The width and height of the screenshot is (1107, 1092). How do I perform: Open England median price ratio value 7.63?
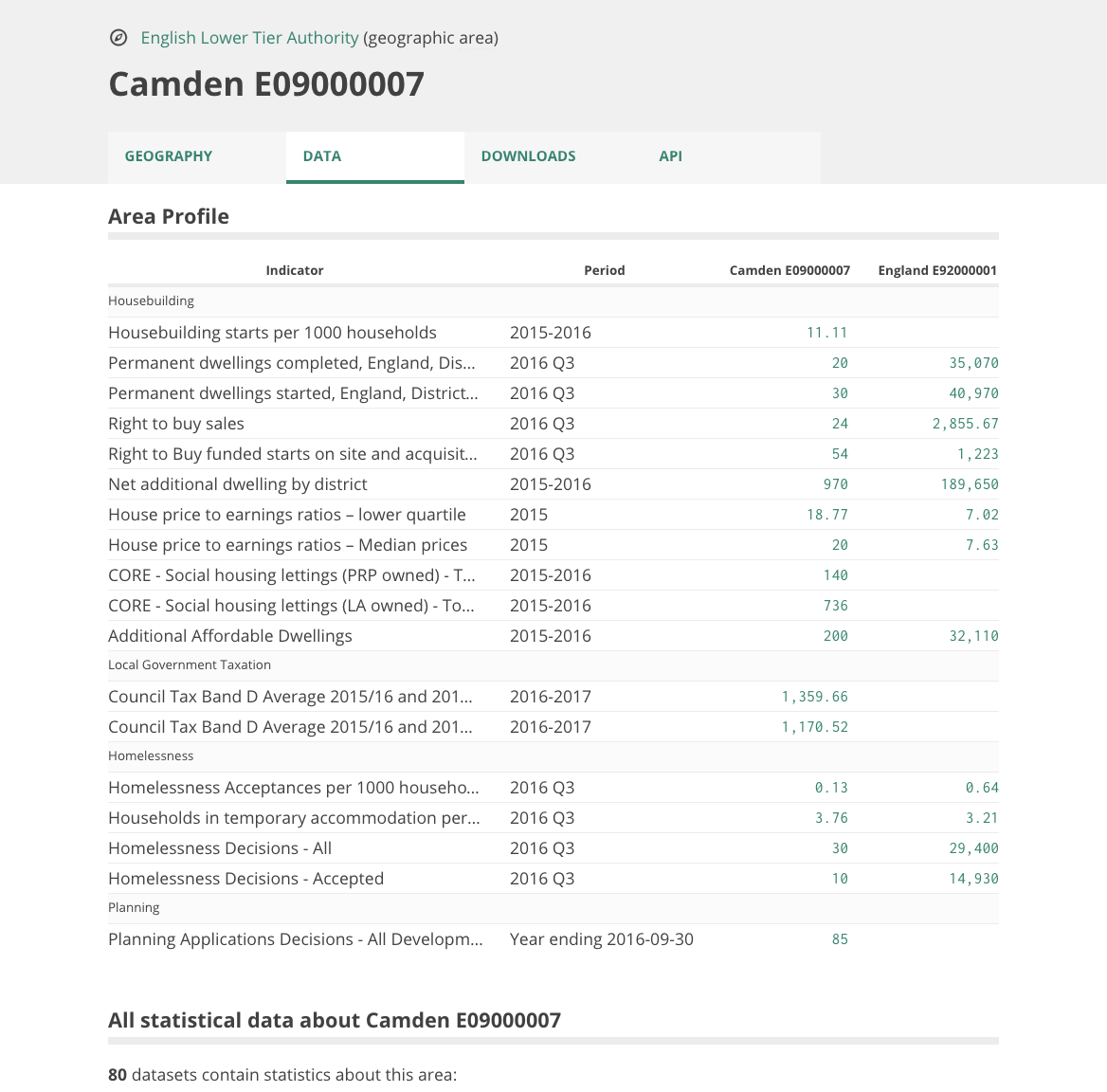click(x=982, y=545)
